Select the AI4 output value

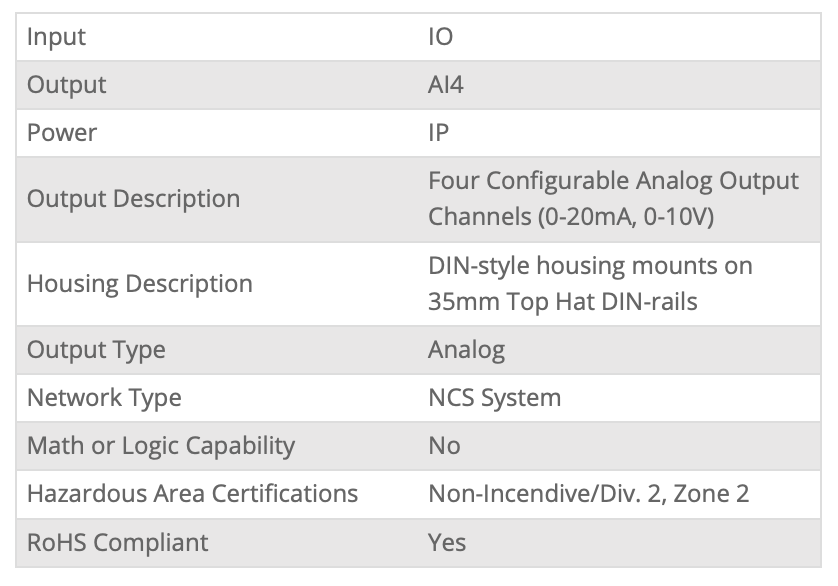click(446, 85)
